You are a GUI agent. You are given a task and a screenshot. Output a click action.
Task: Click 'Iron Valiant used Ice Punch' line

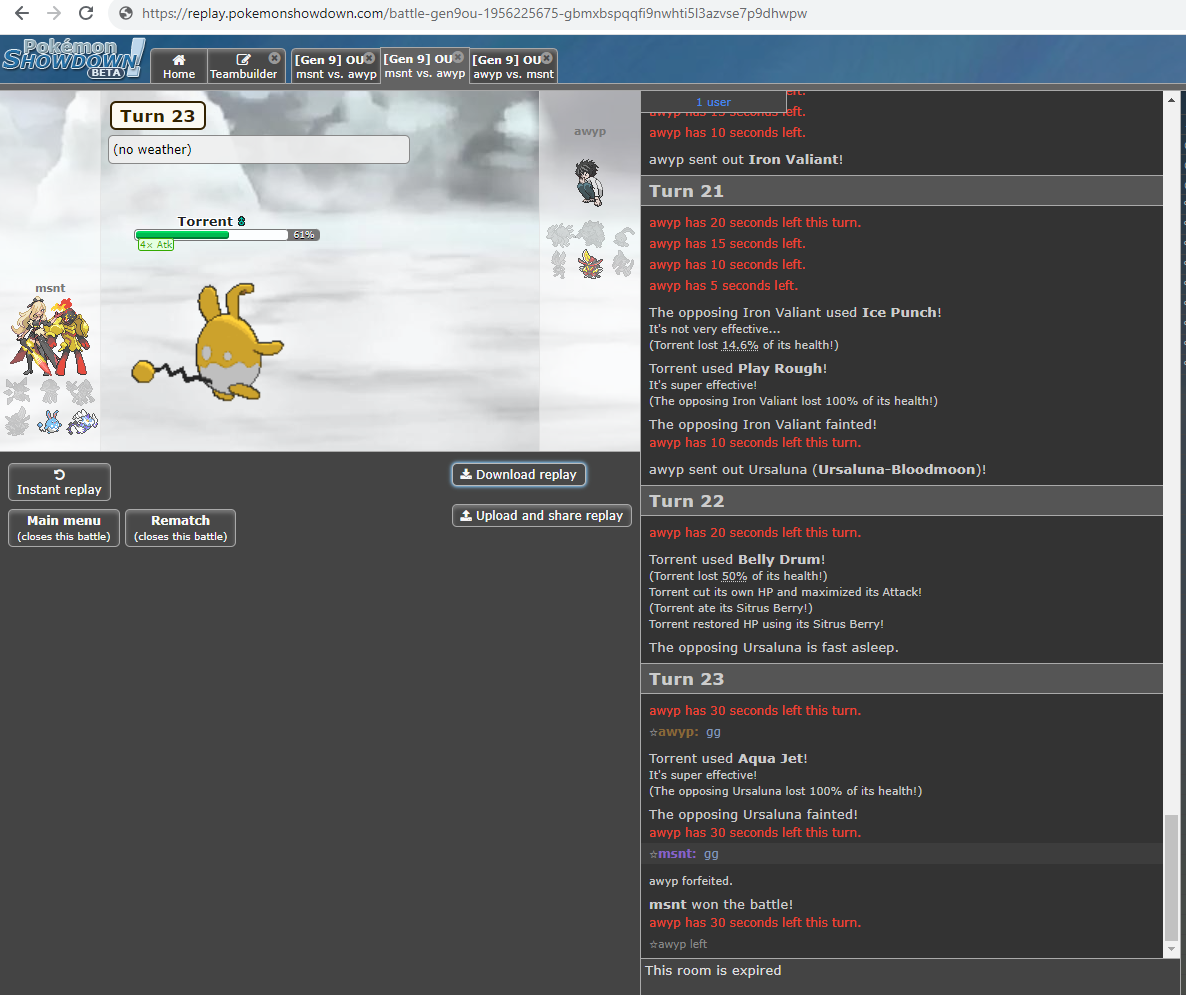pos(795,312)
